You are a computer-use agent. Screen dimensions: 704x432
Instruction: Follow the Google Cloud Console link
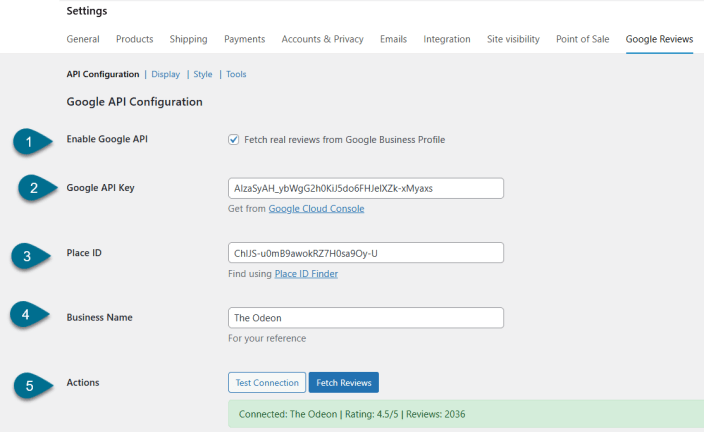[x=316, y=208]
